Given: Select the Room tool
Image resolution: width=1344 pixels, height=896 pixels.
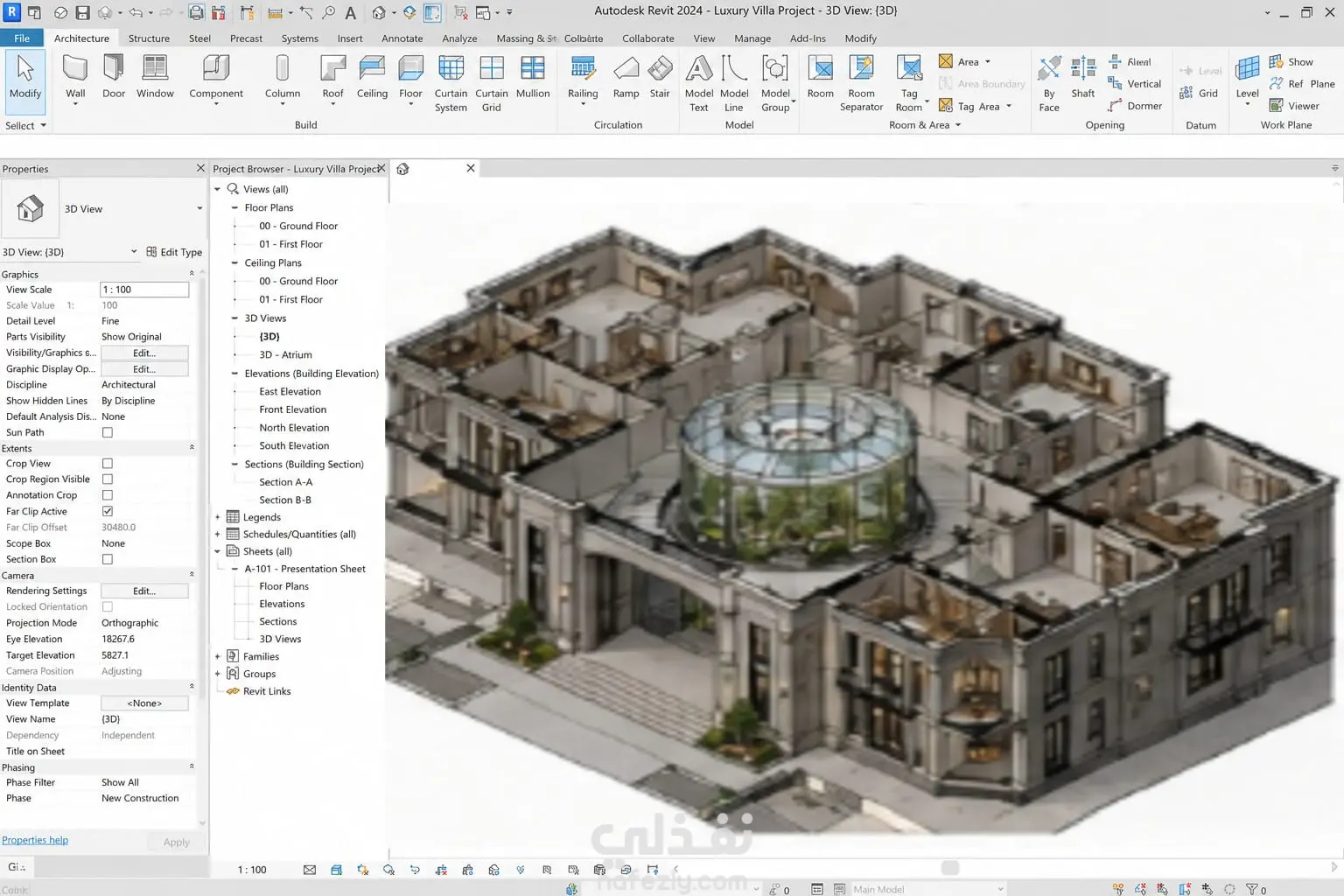Looking at the screenshot, I should pos(820,77).
